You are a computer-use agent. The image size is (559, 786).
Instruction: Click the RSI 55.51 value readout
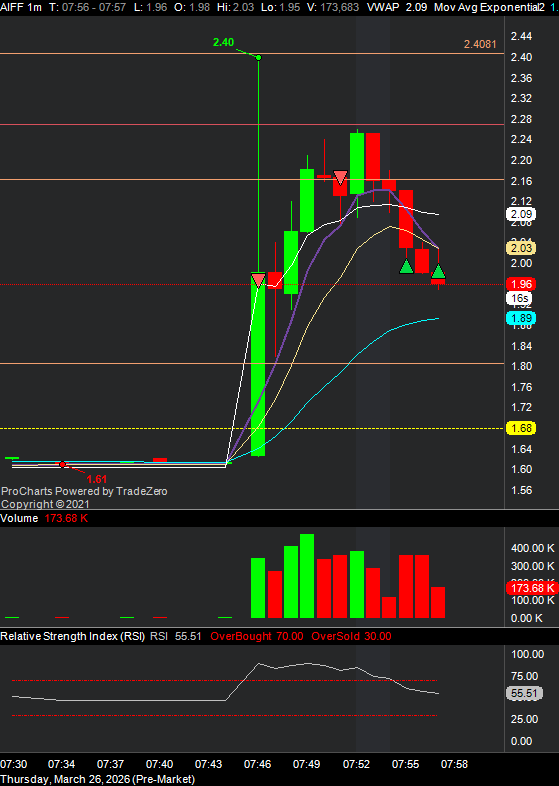tap(175, 636)
